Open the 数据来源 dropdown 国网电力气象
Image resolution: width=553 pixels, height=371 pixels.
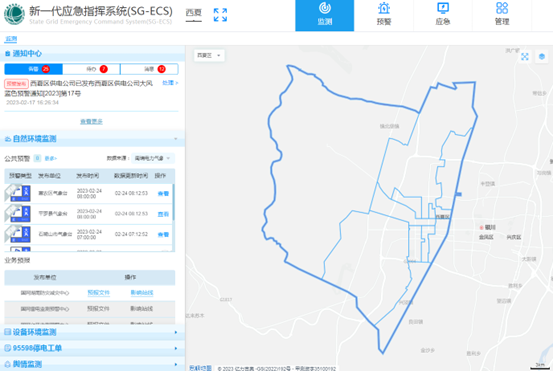pyautogui.click(x=153, y=158)
